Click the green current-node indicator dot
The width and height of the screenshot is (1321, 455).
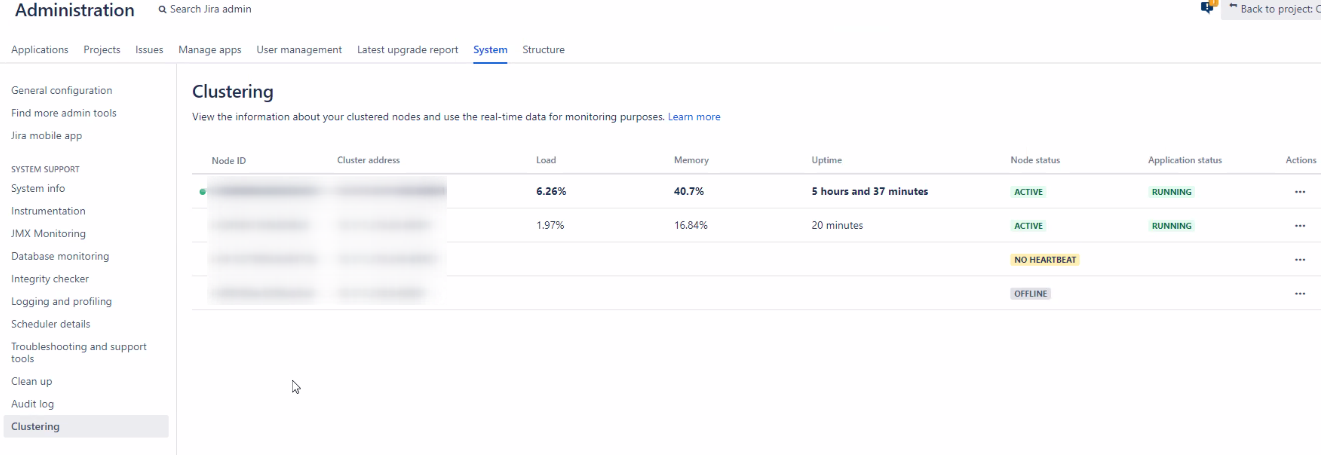point(203,191)
